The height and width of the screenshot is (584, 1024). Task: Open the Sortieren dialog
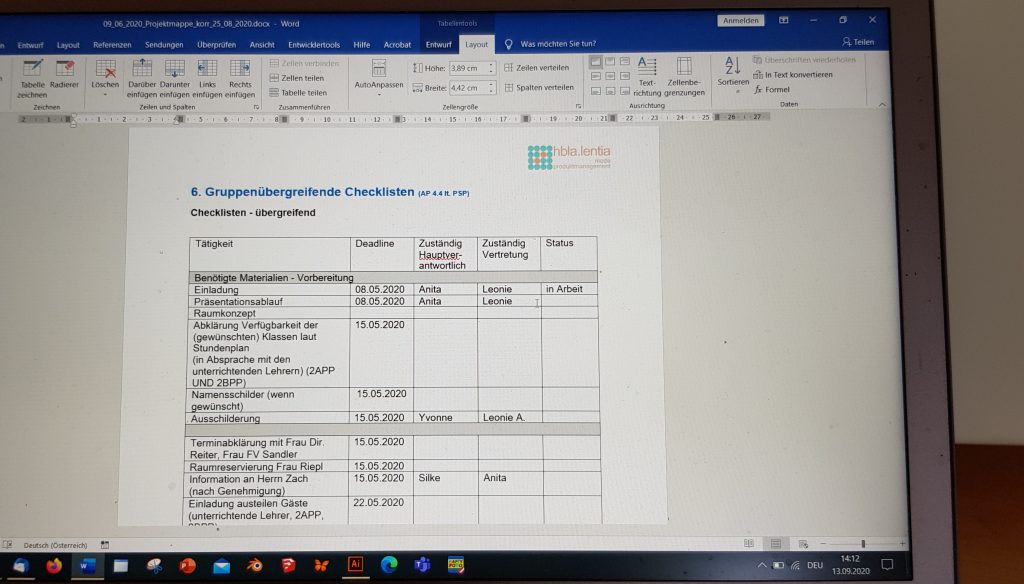point(733,73)
